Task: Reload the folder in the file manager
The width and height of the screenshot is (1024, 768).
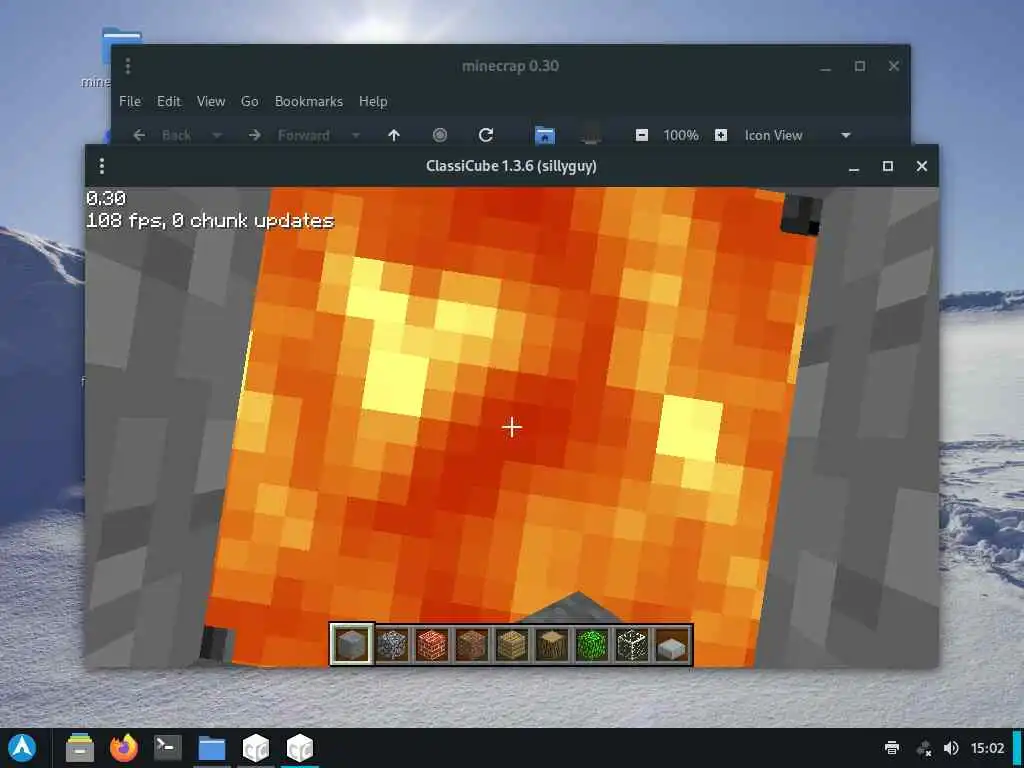Action: [x=486, y=135]
